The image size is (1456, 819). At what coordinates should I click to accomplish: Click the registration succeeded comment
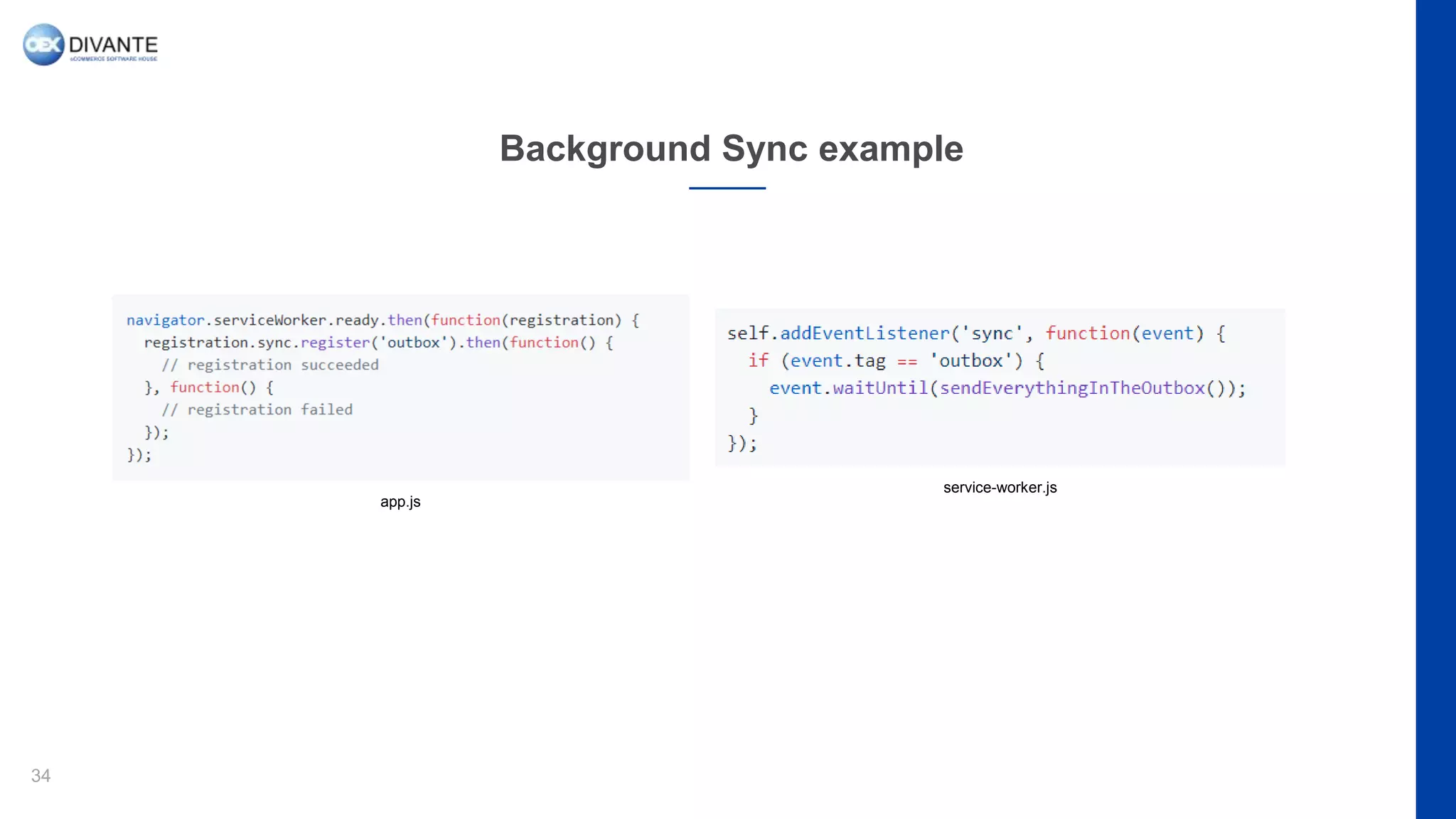tap(270, 365)
